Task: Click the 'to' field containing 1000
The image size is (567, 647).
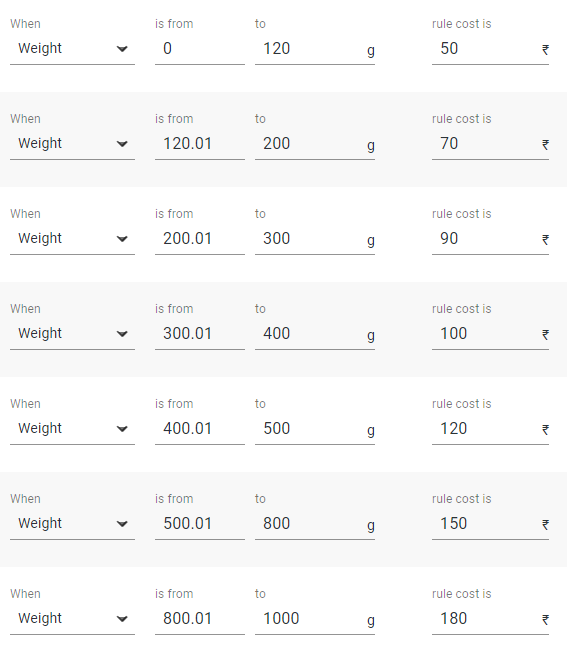Action: pos(314,618)
